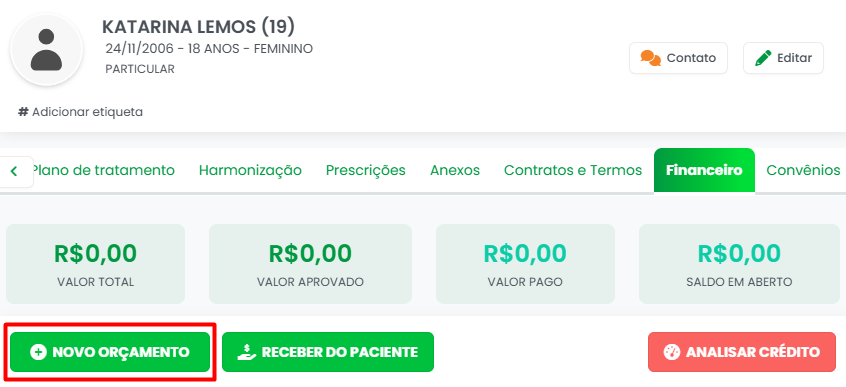Switch to the Plano de tratamento tab
846x387 pixels.
click(x=104, y=171)
